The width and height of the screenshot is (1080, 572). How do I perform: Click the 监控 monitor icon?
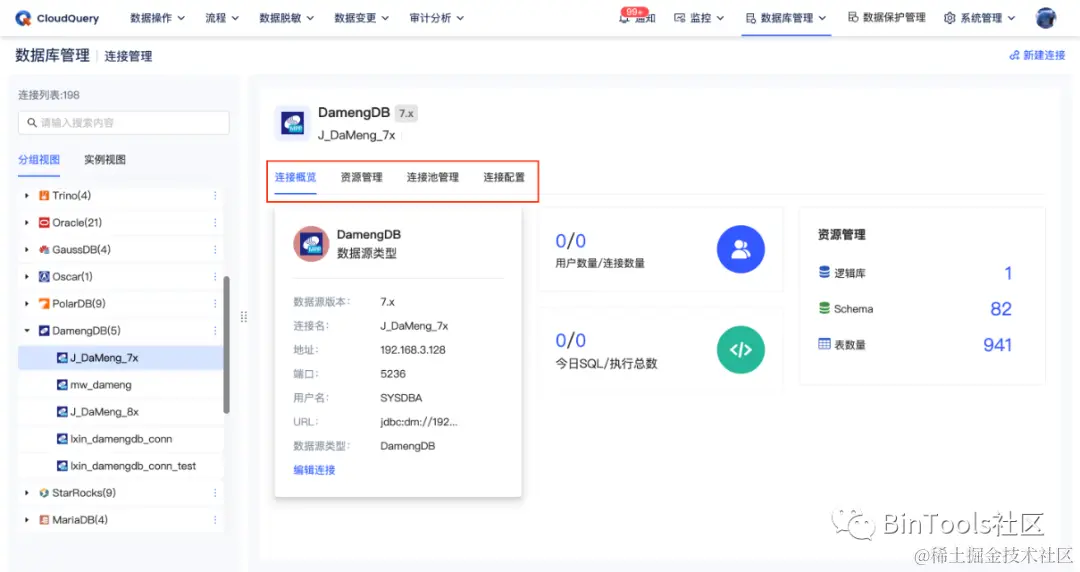pyautogui.click(x=680, y=18)
